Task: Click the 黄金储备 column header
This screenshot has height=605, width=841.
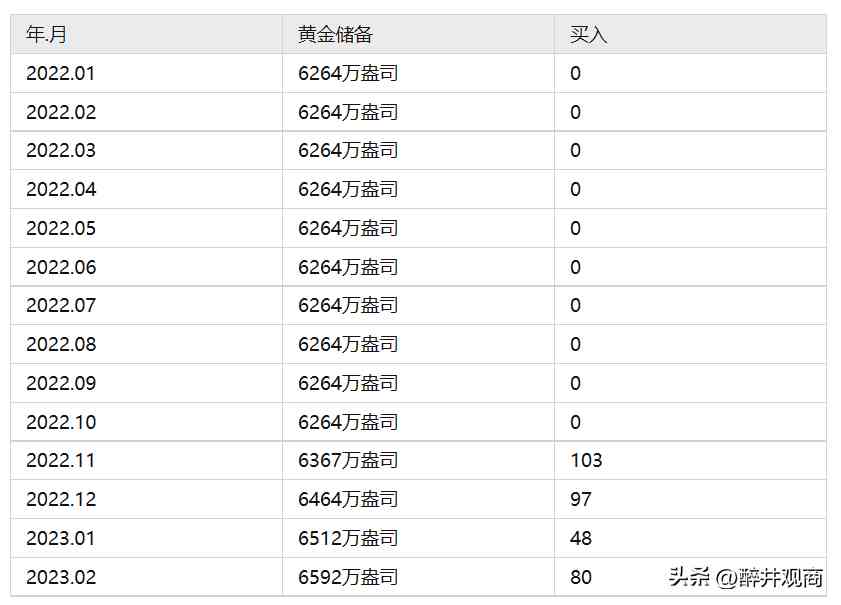Action: tap(336, 34)
